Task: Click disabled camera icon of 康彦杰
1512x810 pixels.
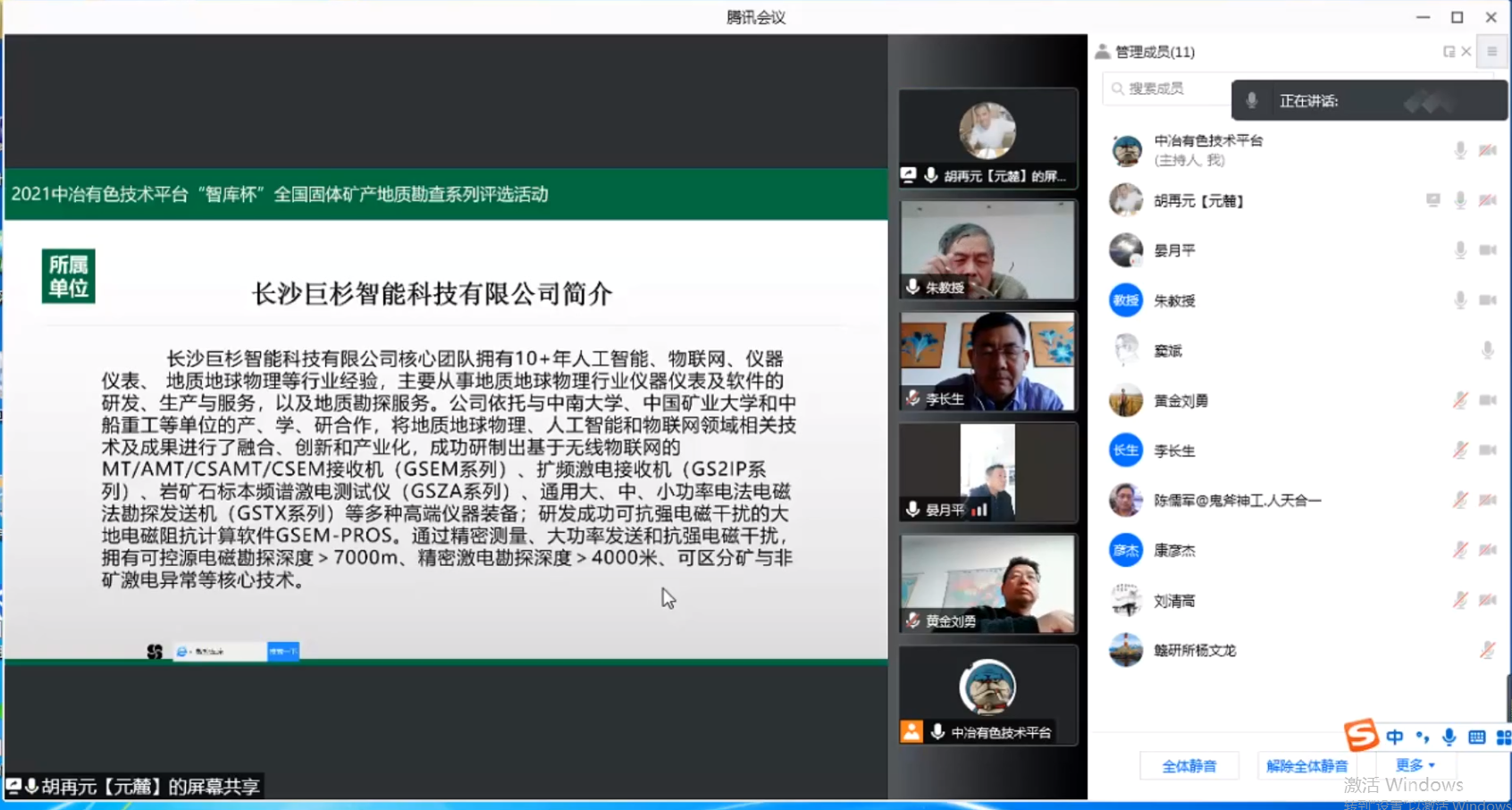Action: pos(1487,551)
